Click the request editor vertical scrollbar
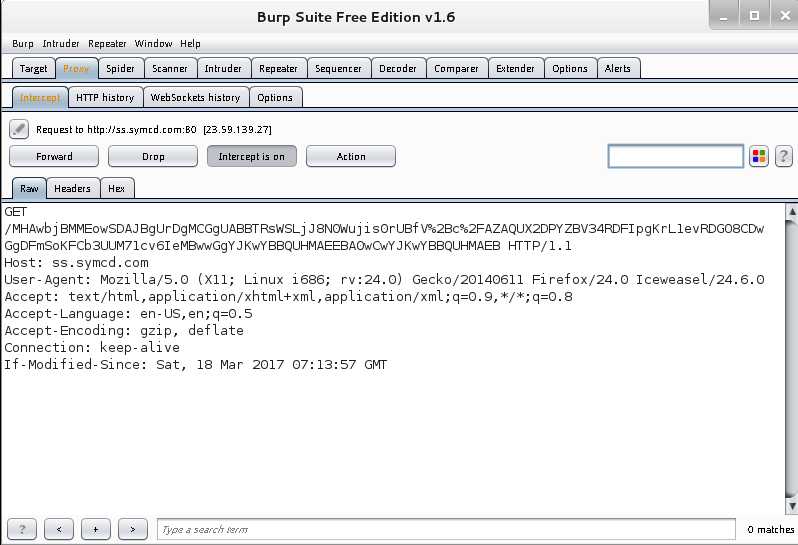Viewport: 798px width, 545px height. (x=791, y=358)
